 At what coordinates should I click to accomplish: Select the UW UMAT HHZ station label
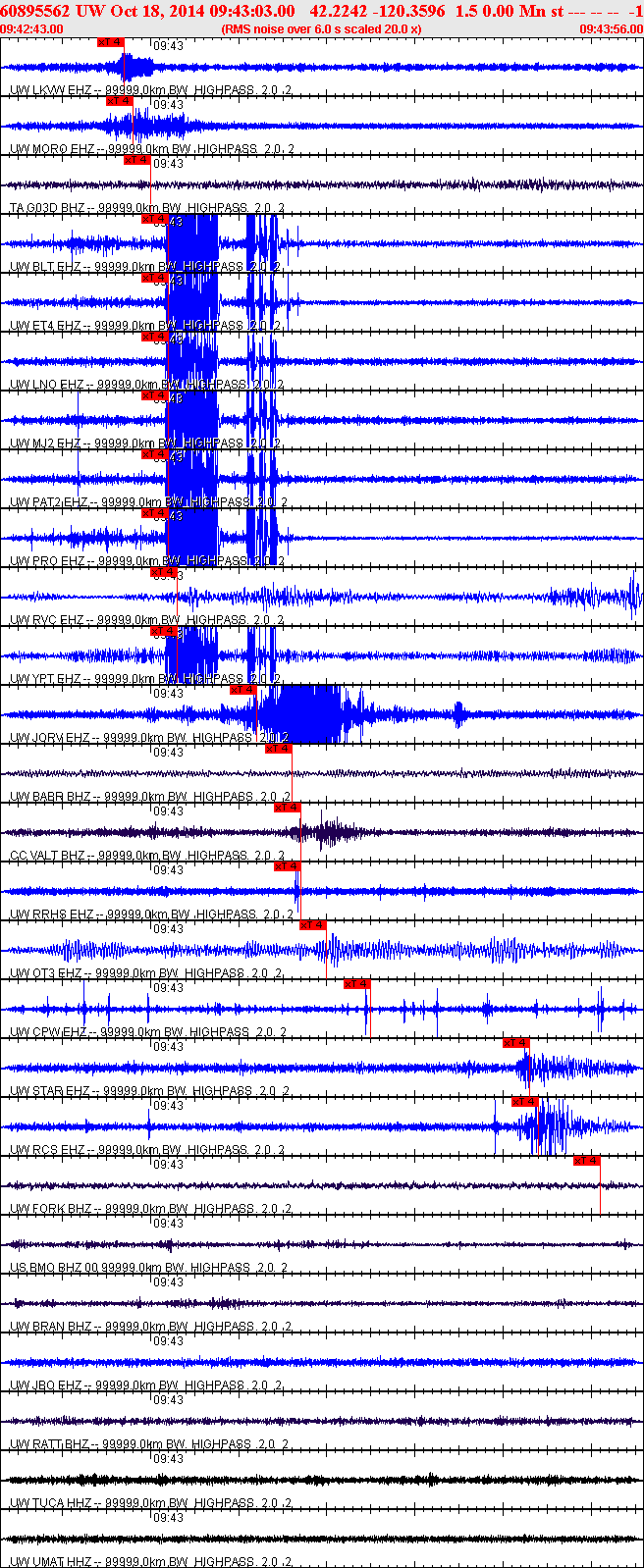click(x=51, y=1562)
